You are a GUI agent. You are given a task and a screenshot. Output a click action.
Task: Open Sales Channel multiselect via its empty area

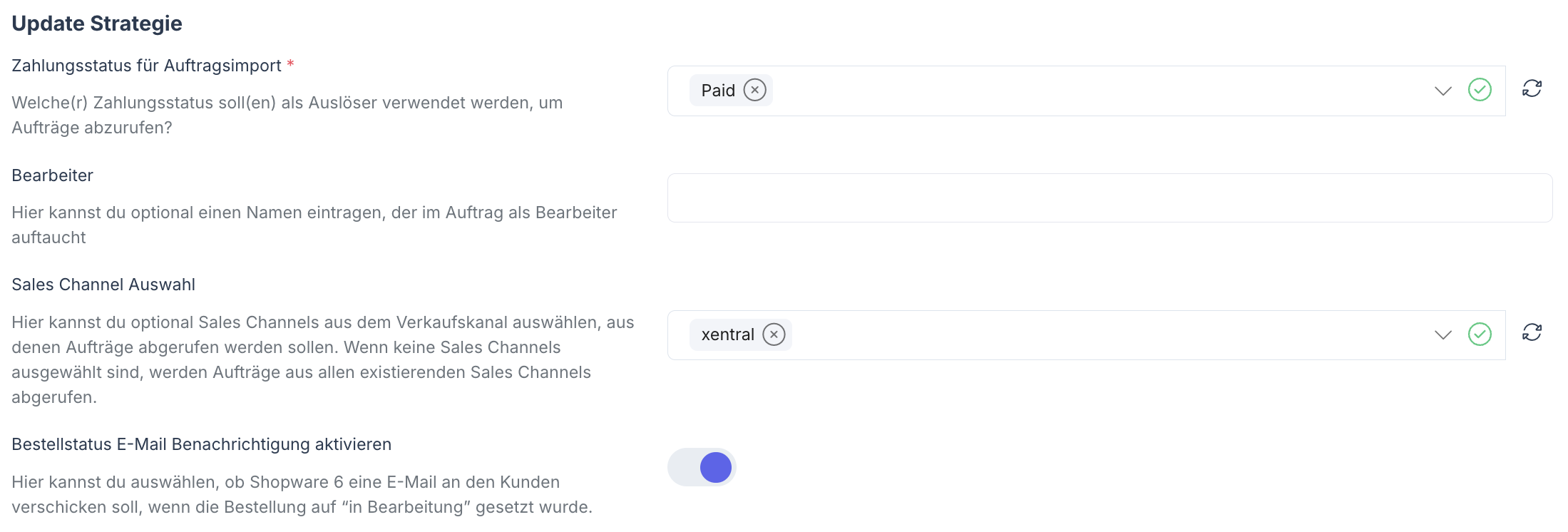point(1070,334)
